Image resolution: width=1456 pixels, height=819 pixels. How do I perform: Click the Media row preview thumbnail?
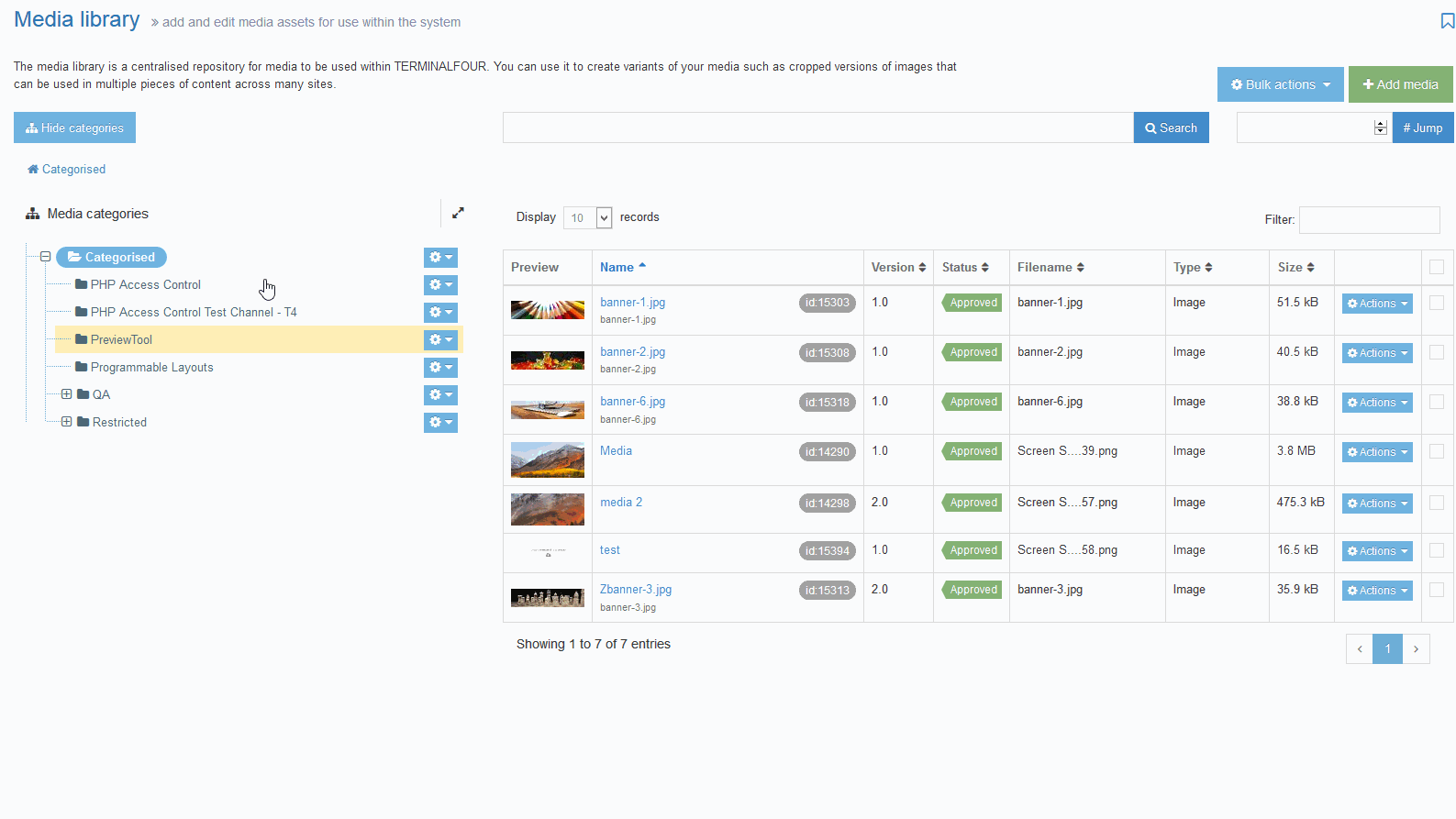tap(548, 460)
